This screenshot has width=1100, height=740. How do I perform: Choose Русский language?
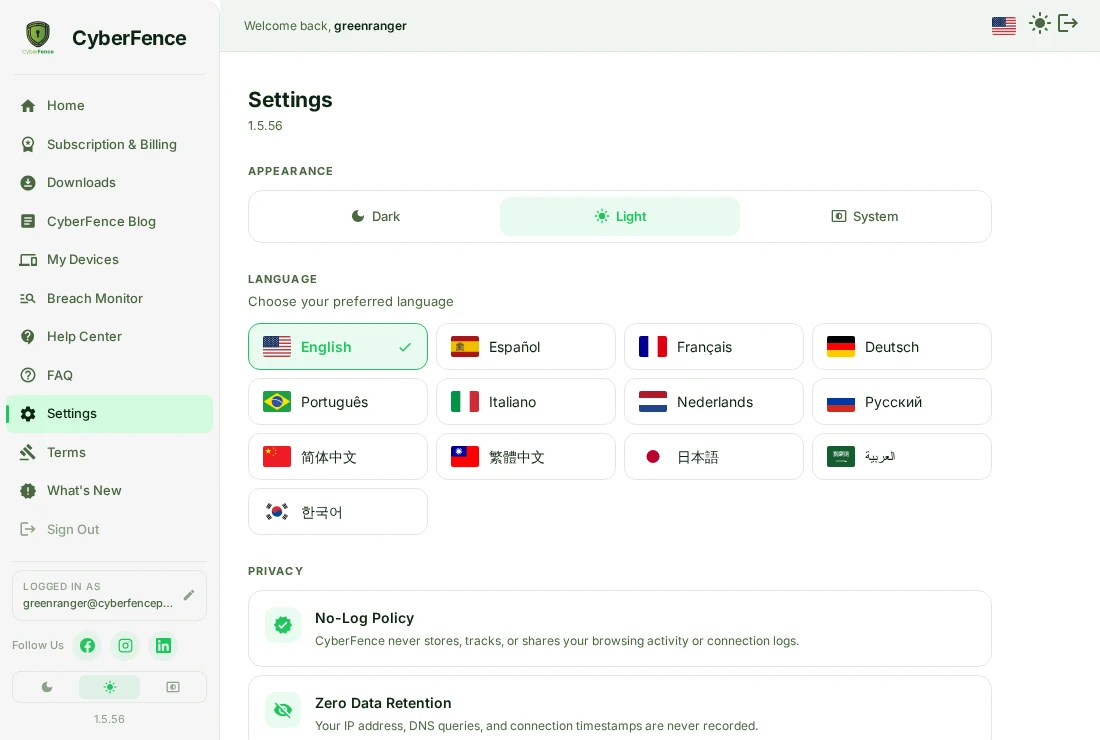pos(901,401)
